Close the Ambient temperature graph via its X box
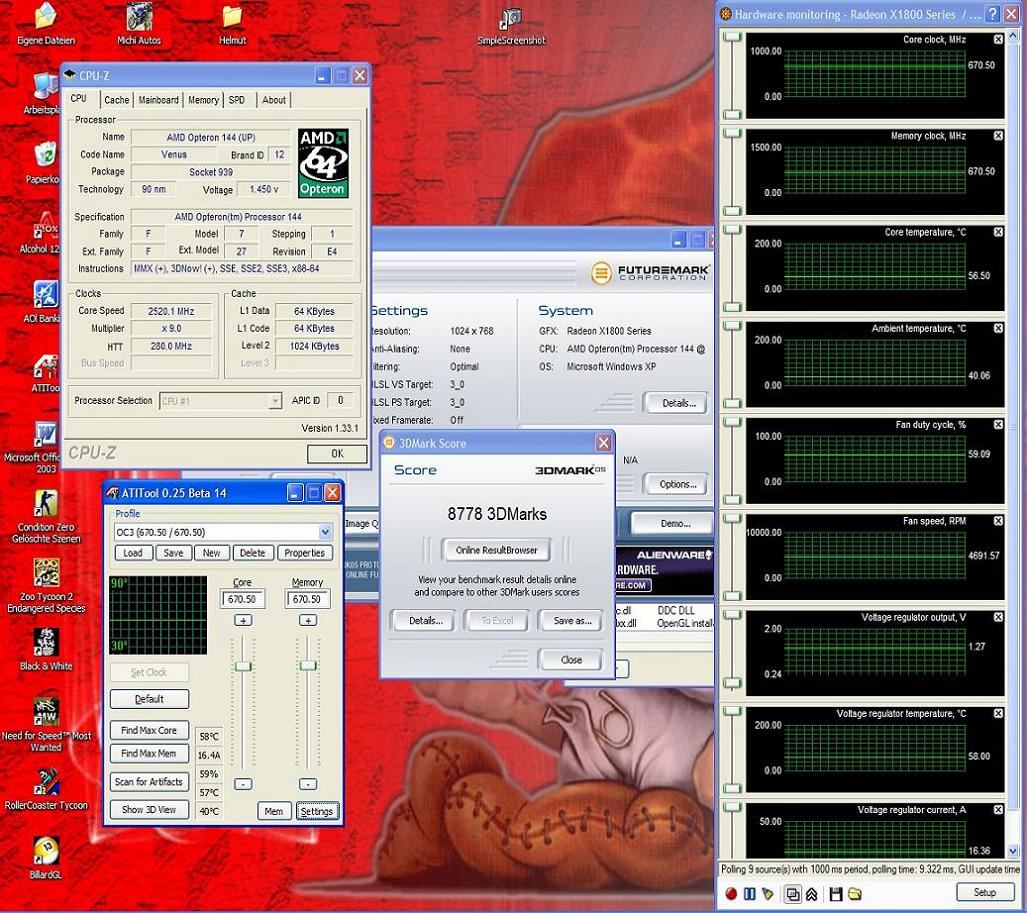Image resolution: width=1027 pixels, height=913 pixels. tap(998, 328)
